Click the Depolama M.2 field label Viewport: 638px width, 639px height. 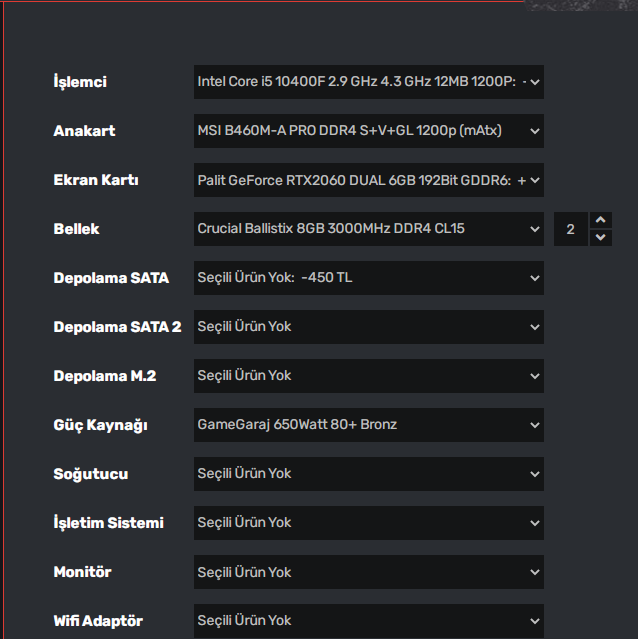click(104, 376)
